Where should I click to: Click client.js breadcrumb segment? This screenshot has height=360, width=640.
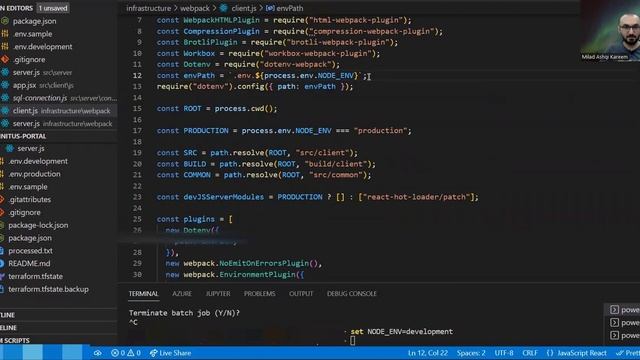(x=244, y=8)
